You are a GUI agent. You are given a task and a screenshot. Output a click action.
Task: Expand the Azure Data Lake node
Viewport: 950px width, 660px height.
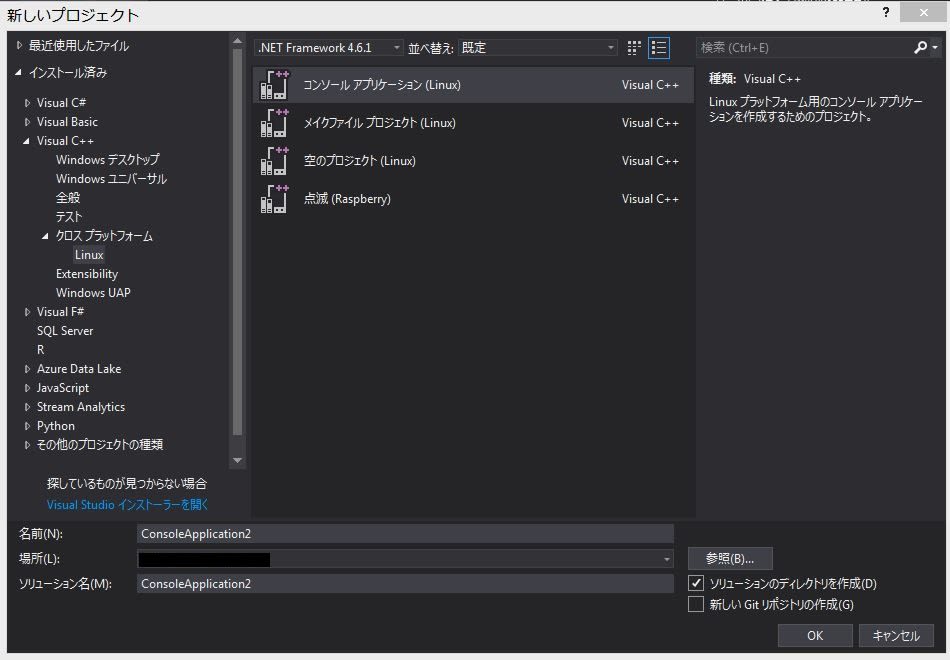coord(27,368)
